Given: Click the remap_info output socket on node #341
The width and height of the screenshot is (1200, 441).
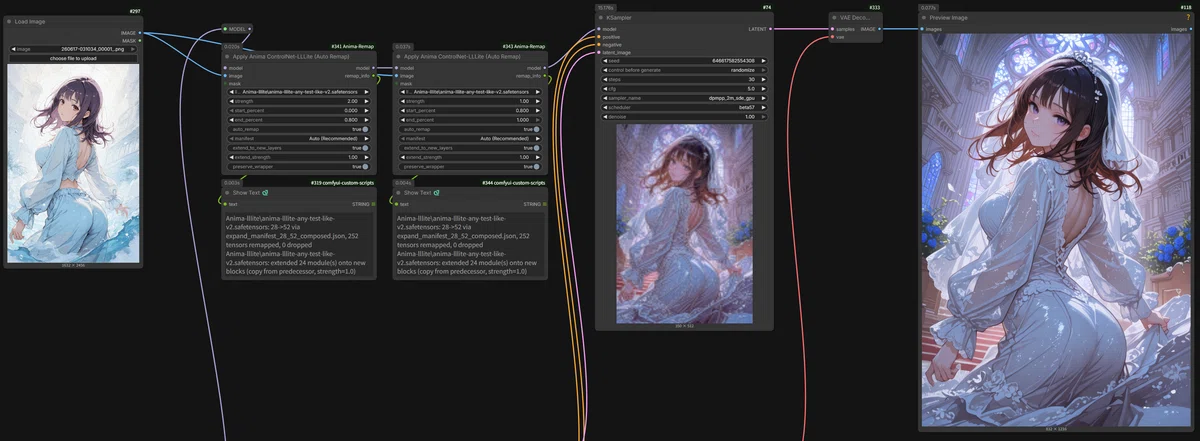Looking at the screenshot, I should point(374,76).
